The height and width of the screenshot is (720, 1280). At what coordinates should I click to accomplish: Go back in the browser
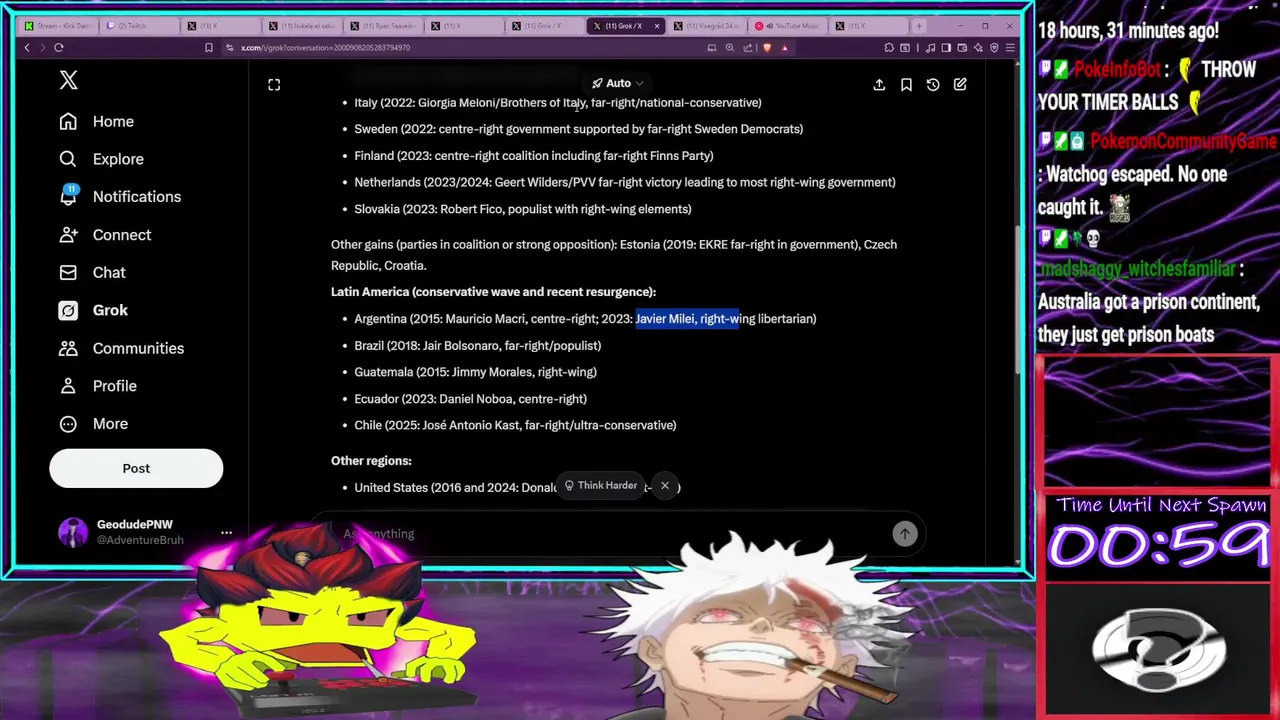(27, 47)
